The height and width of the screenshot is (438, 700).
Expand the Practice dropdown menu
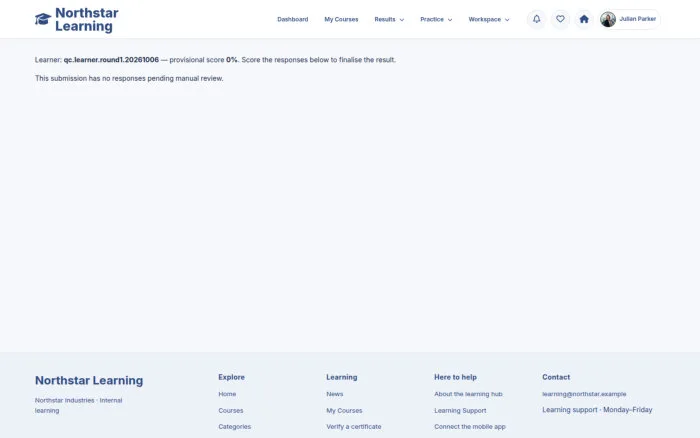coord(436,19)
